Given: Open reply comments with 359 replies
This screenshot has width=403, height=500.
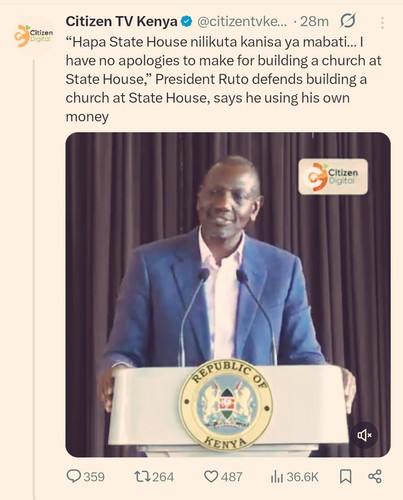Looking at the screenshot, I should (85, 477).
